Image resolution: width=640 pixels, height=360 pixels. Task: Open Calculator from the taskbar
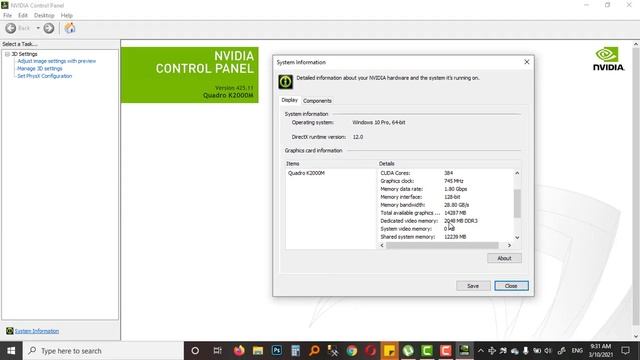296,351
